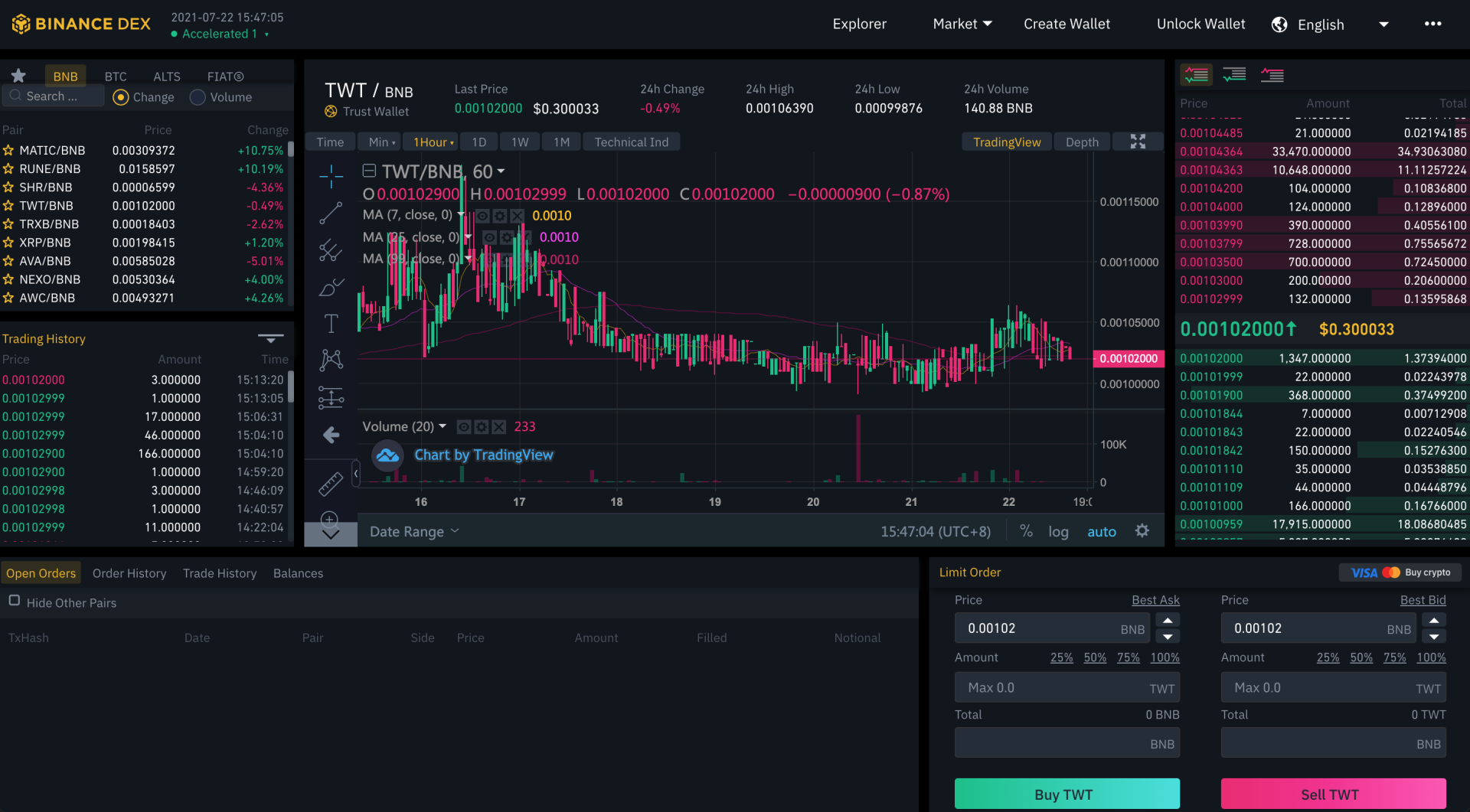The height and width of the screenshot is (812, 1470).
Task: Open the chart settings gear
Action: click(1142, 531)
